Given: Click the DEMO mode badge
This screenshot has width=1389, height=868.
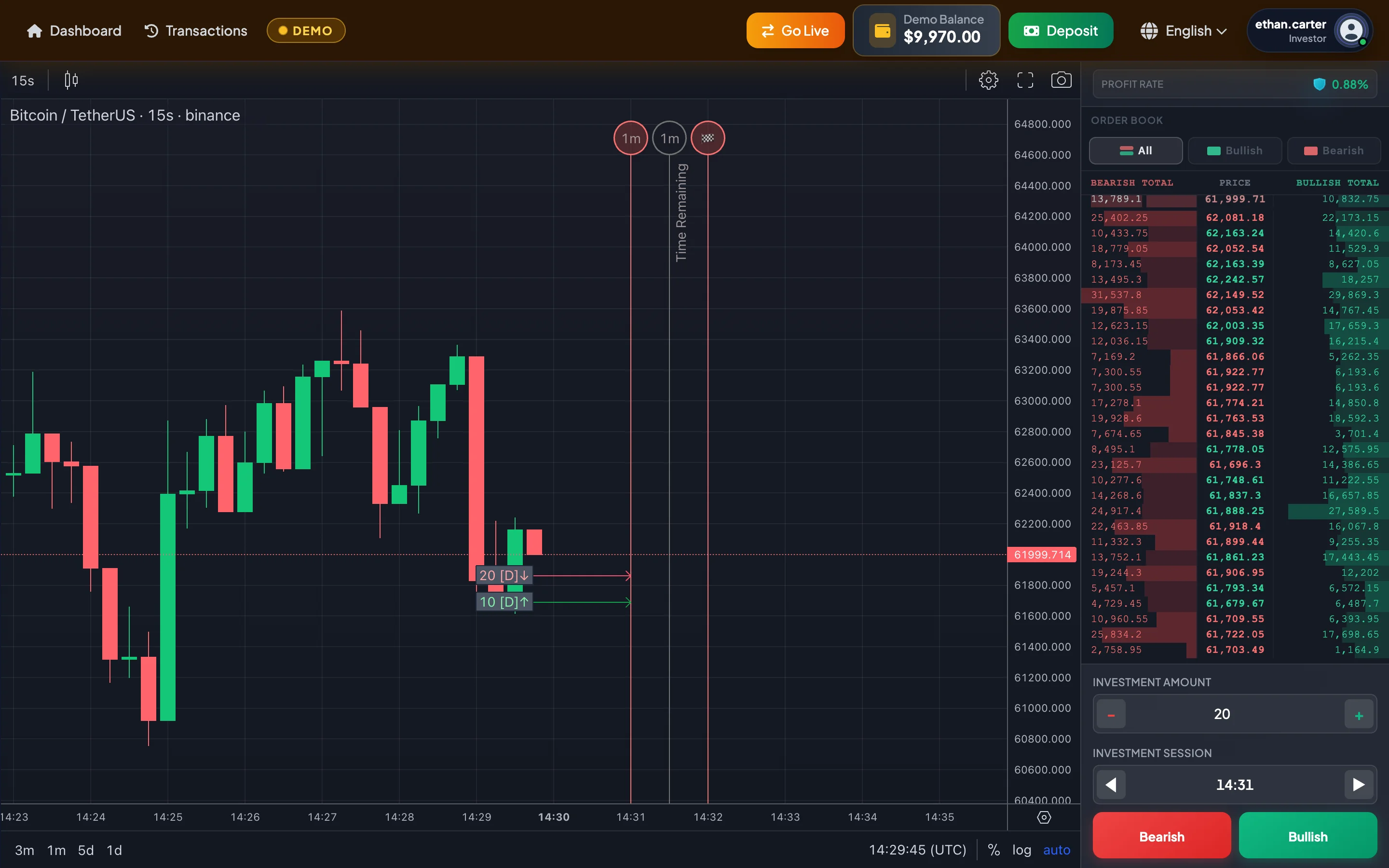Looking at the screenshot, I should pyautogui.click(x=306, y=31).
